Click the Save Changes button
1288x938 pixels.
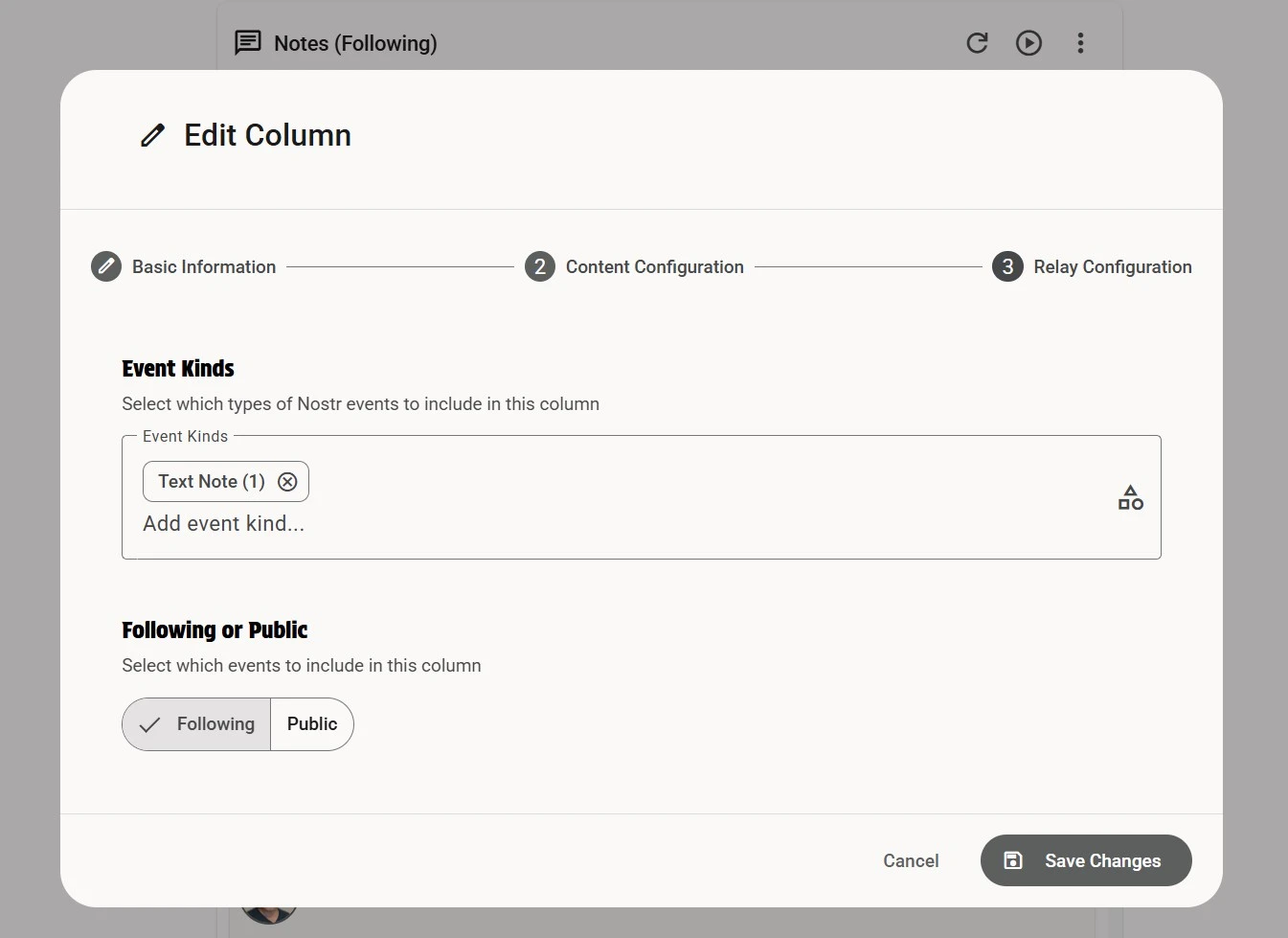tap(1086, 861)
